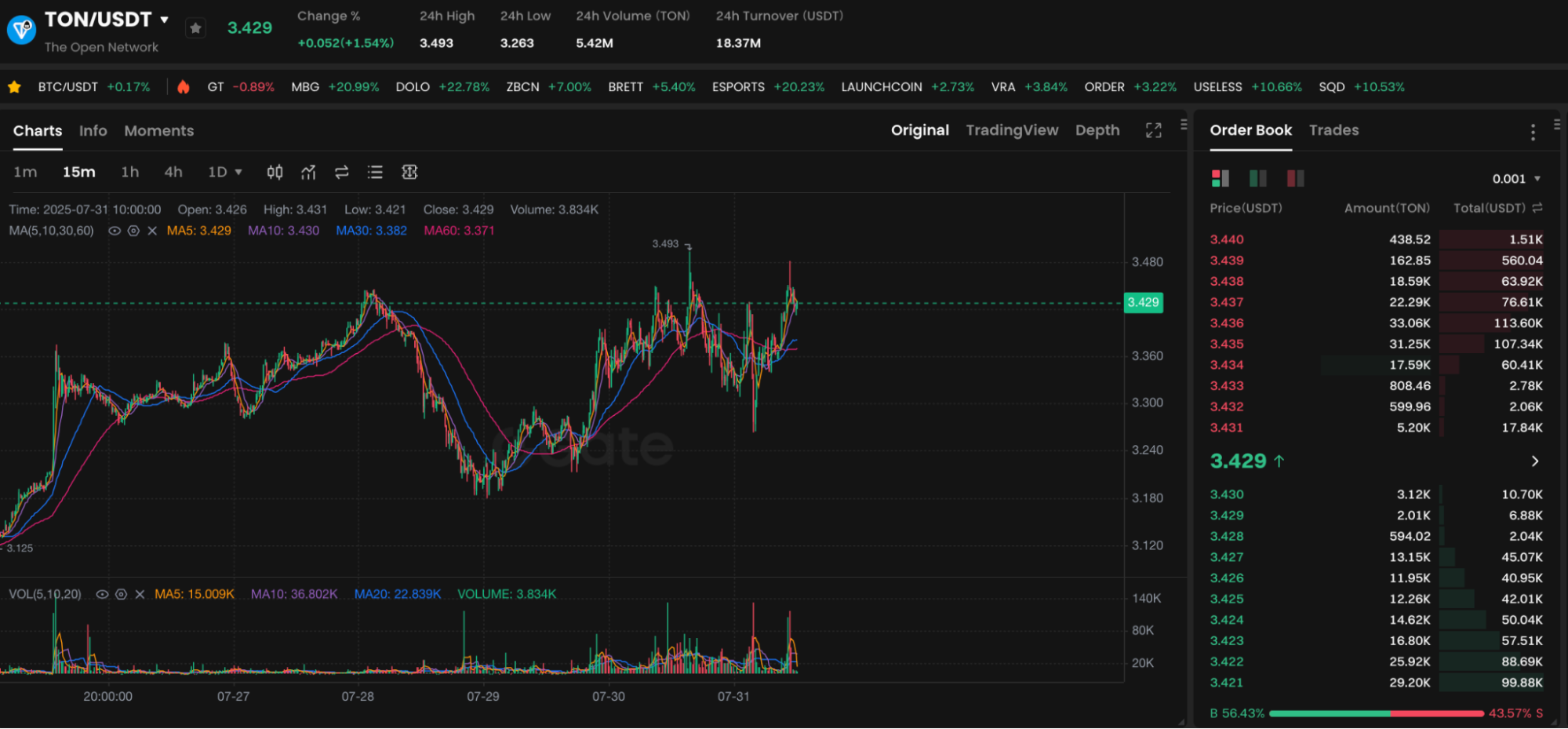Viewport: 1568px width, 729px height.
Task: Show only buy orders view
Action: pyautogui.click(x=1257, y=178)
